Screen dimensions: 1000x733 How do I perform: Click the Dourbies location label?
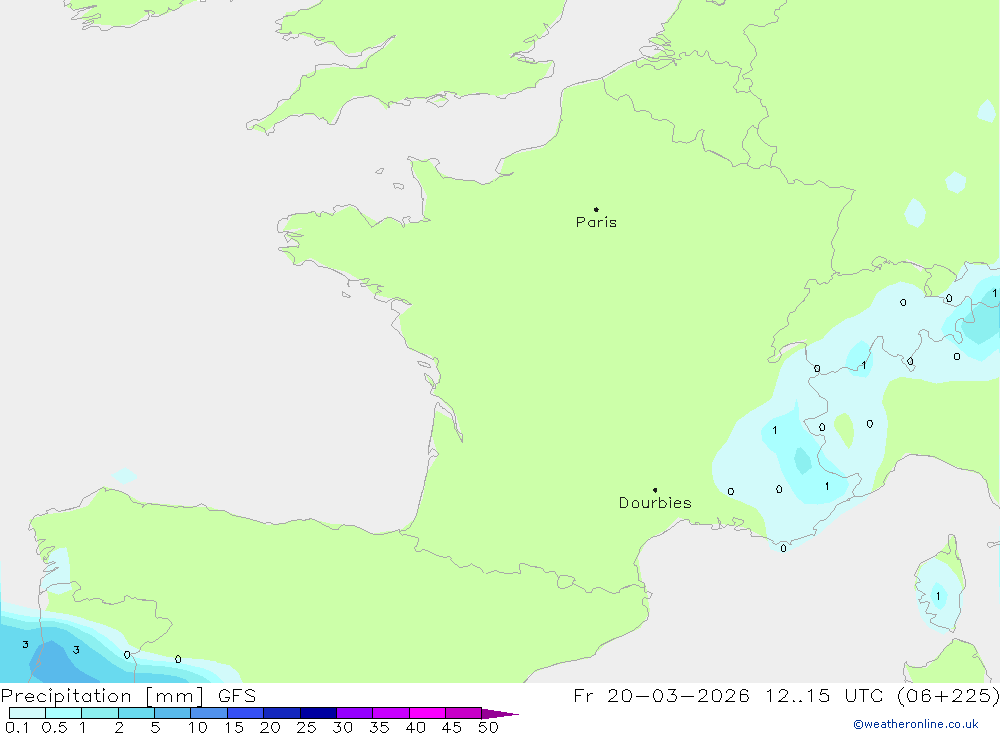(x=655, y=503)
